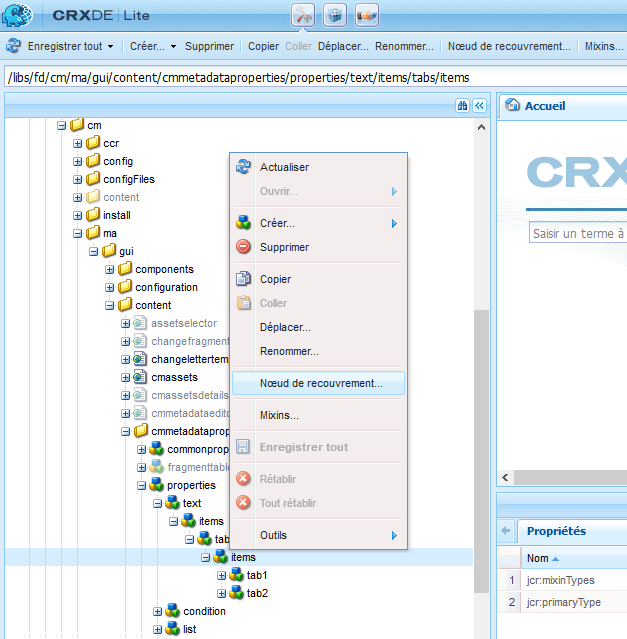Select the configuration tree item
The height and width of the screenshot is (639, 627).
166,287
